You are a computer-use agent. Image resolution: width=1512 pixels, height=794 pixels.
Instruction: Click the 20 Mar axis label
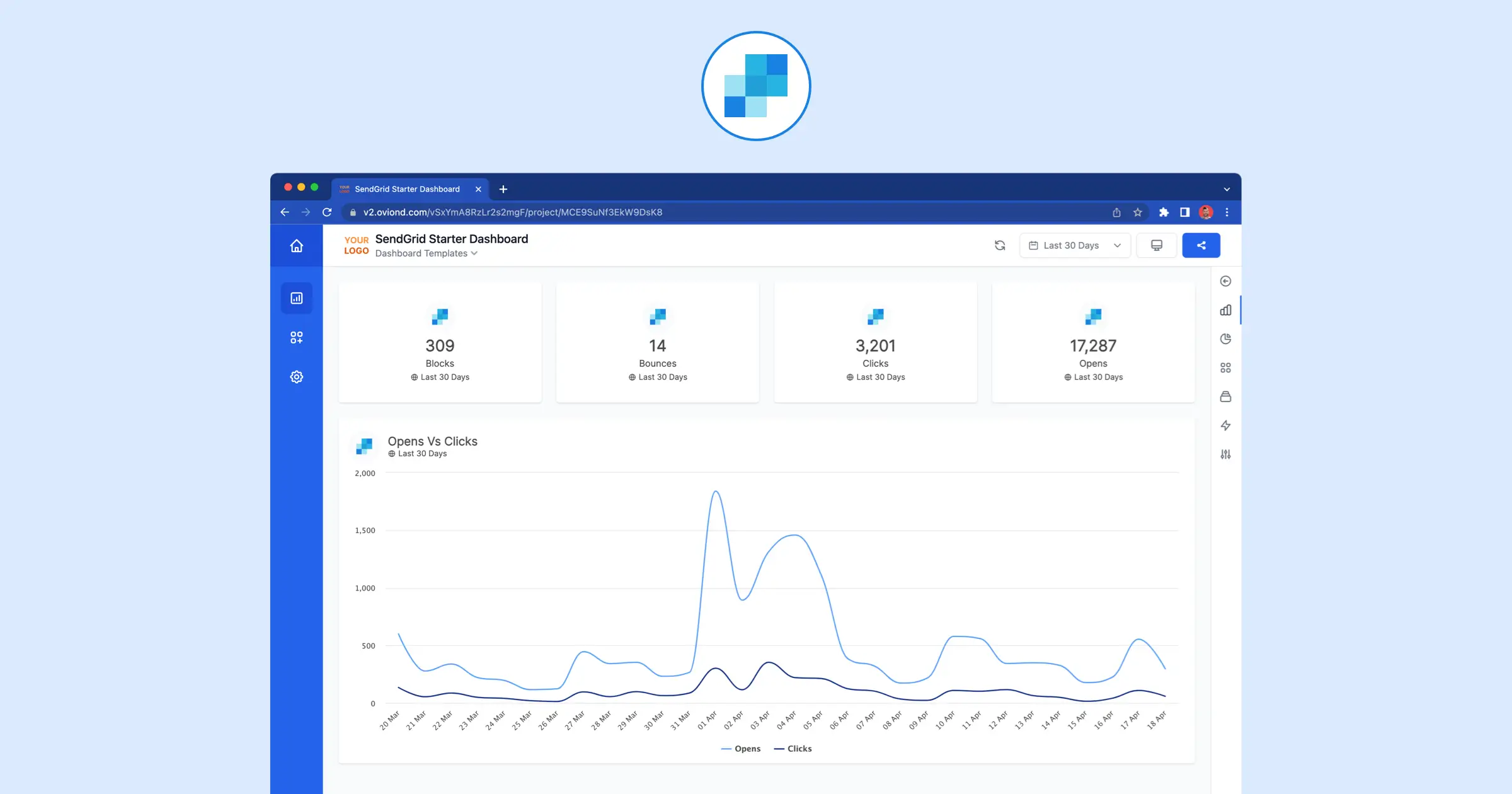(x=389, y=720)
